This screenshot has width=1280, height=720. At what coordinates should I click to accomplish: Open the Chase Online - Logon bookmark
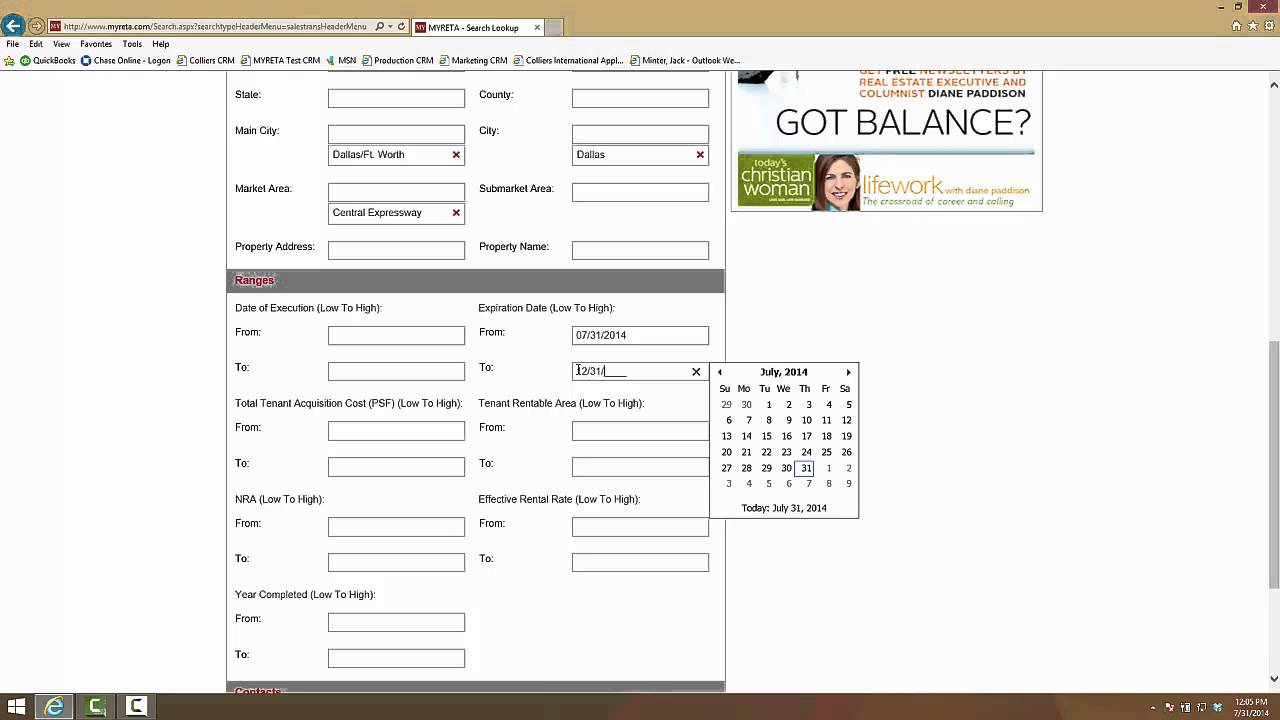126,60
